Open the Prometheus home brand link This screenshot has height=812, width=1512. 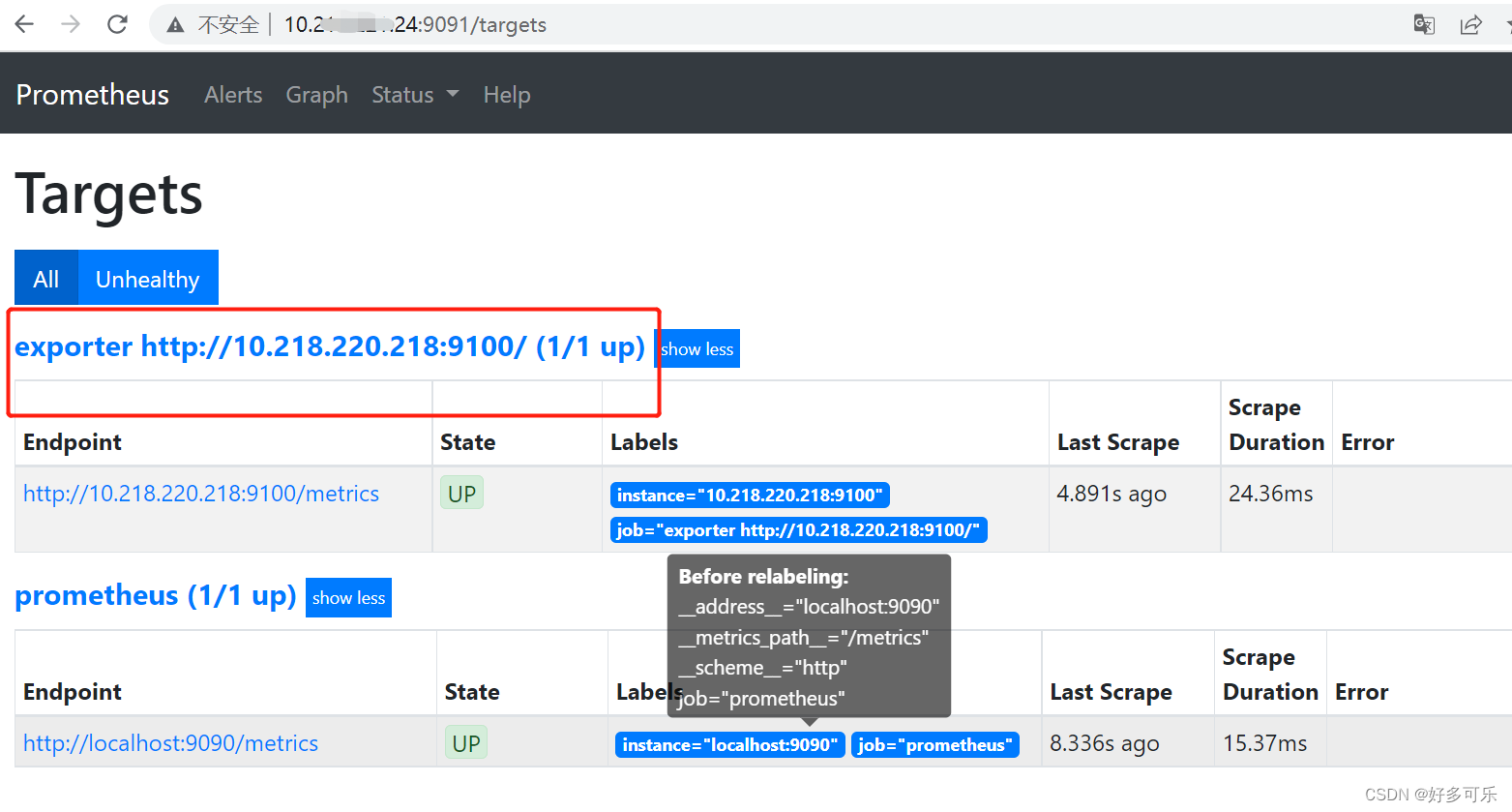click(x=93, y=95)
